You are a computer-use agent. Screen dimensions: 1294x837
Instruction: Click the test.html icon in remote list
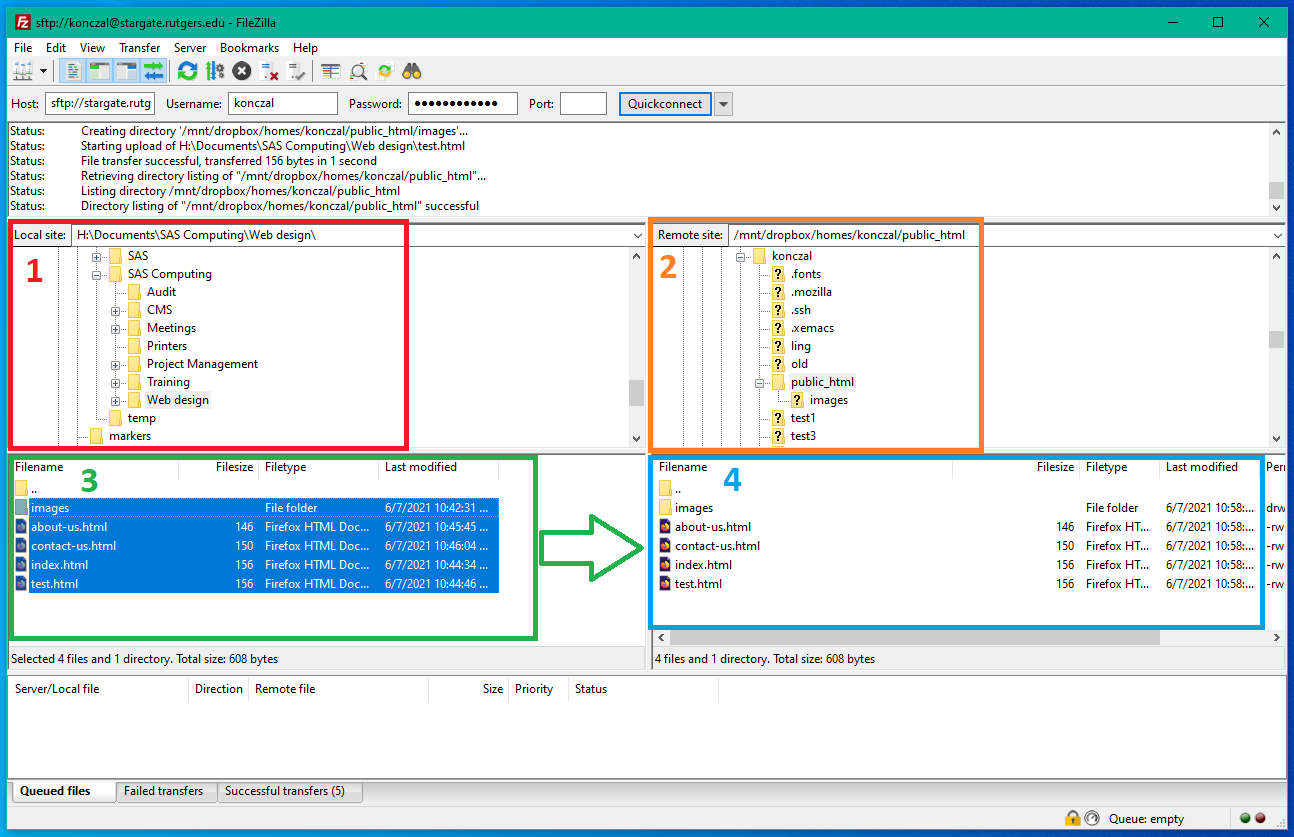[x=665, y=584]
